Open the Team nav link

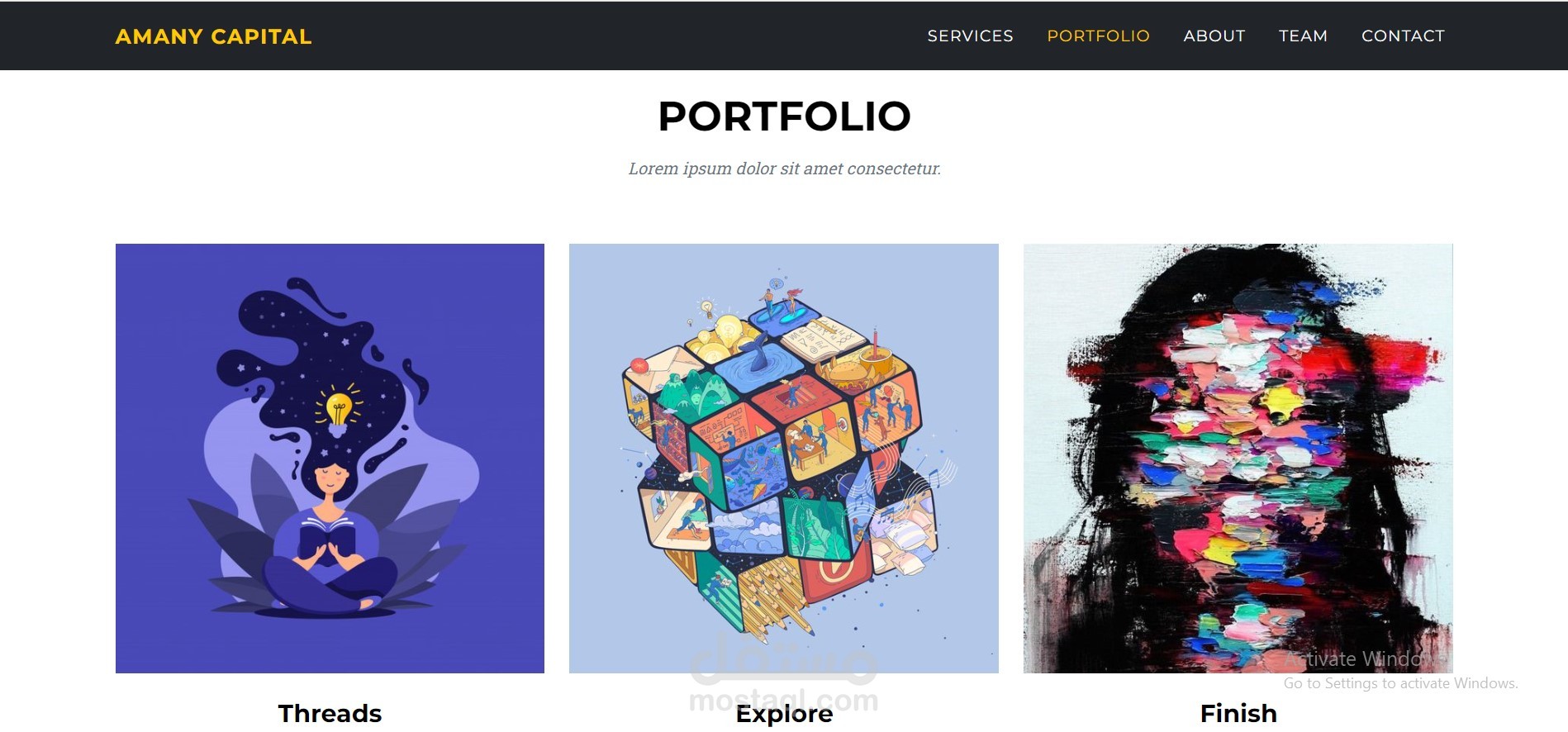point(1303,36)
